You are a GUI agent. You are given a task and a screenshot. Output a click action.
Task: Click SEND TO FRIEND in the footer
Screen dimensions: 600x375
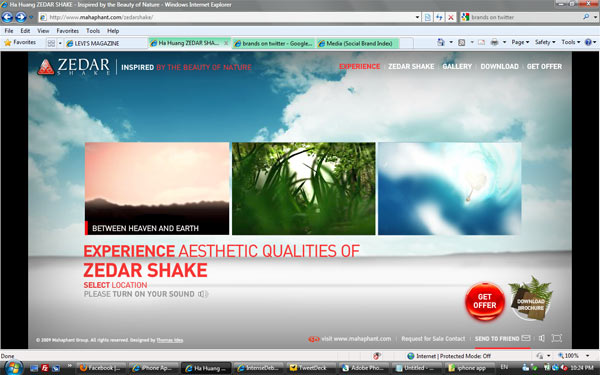[502, 339]
